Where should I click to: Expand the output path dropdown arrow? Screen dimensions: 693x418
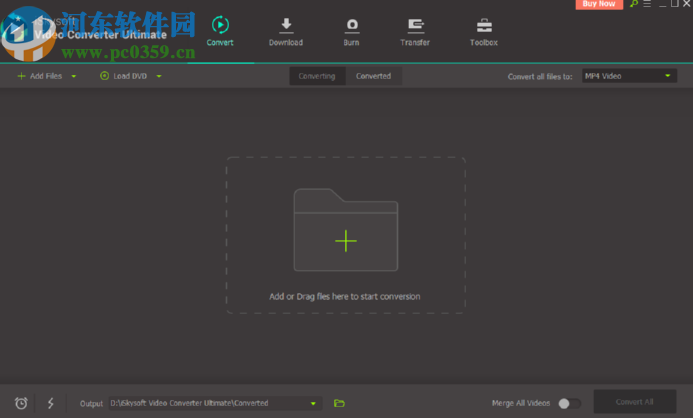[313, 403]
